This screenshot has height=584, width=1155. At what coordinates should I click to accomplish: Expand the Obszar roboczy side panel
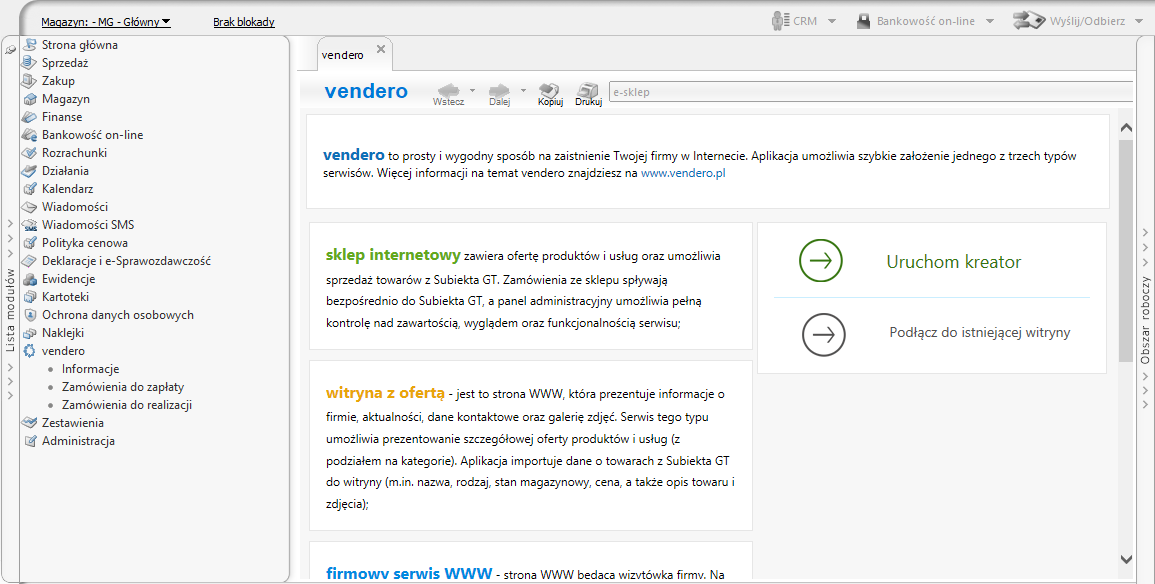[1145, 319]
